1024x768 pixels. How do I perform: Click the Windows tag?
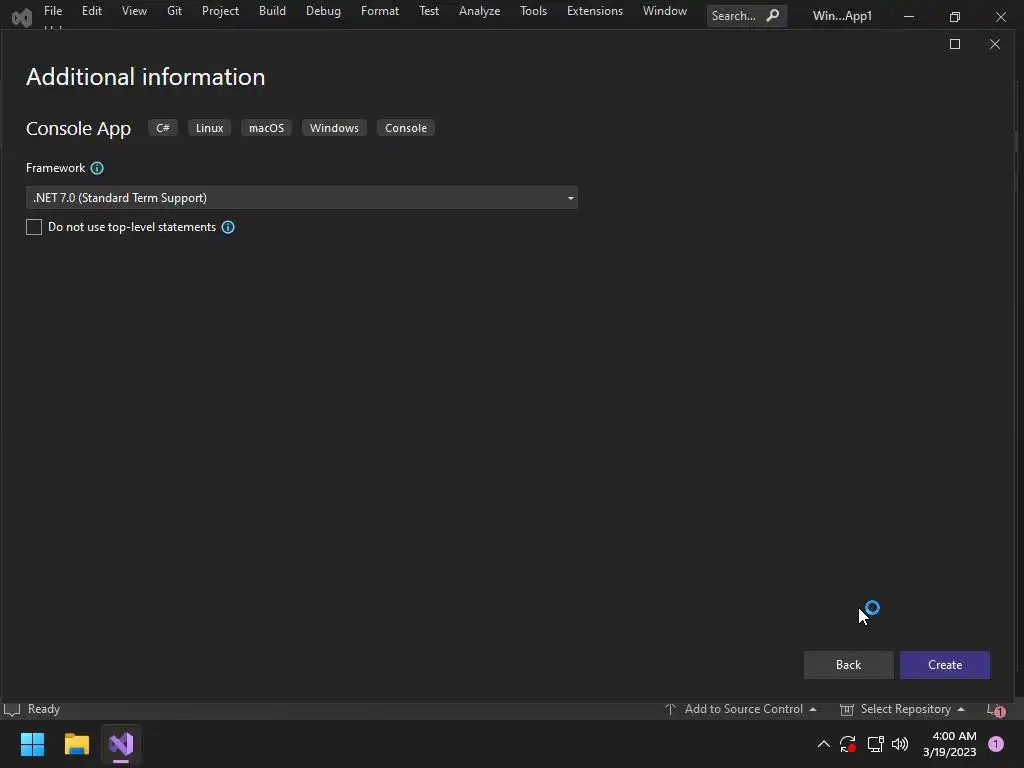click(334, 128)
